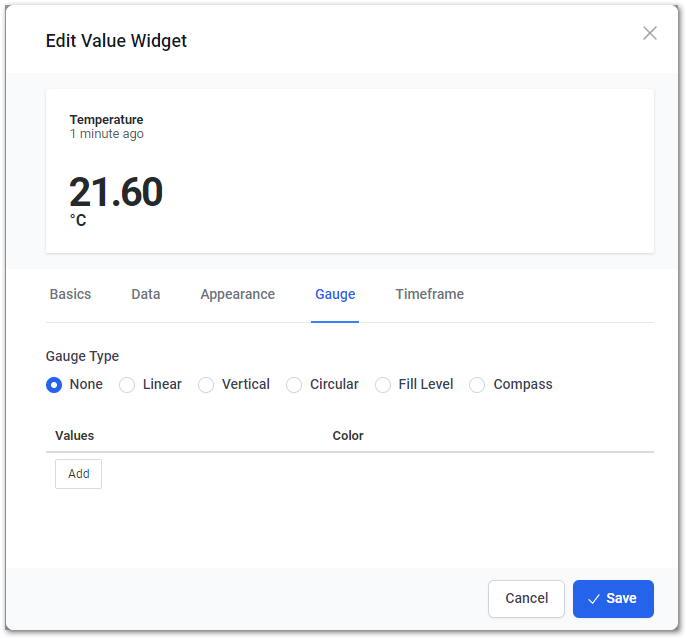Screen dimensions: 687x639
Task: Close the Edit Value Widget dialog
Action: 649,33
